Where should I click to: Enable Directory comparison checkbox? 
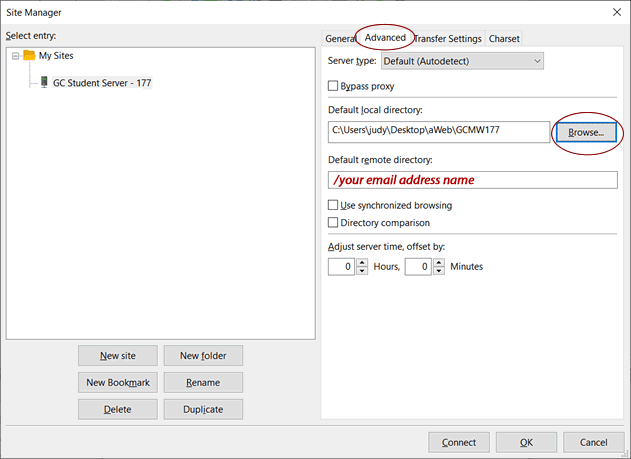point(334,222)
